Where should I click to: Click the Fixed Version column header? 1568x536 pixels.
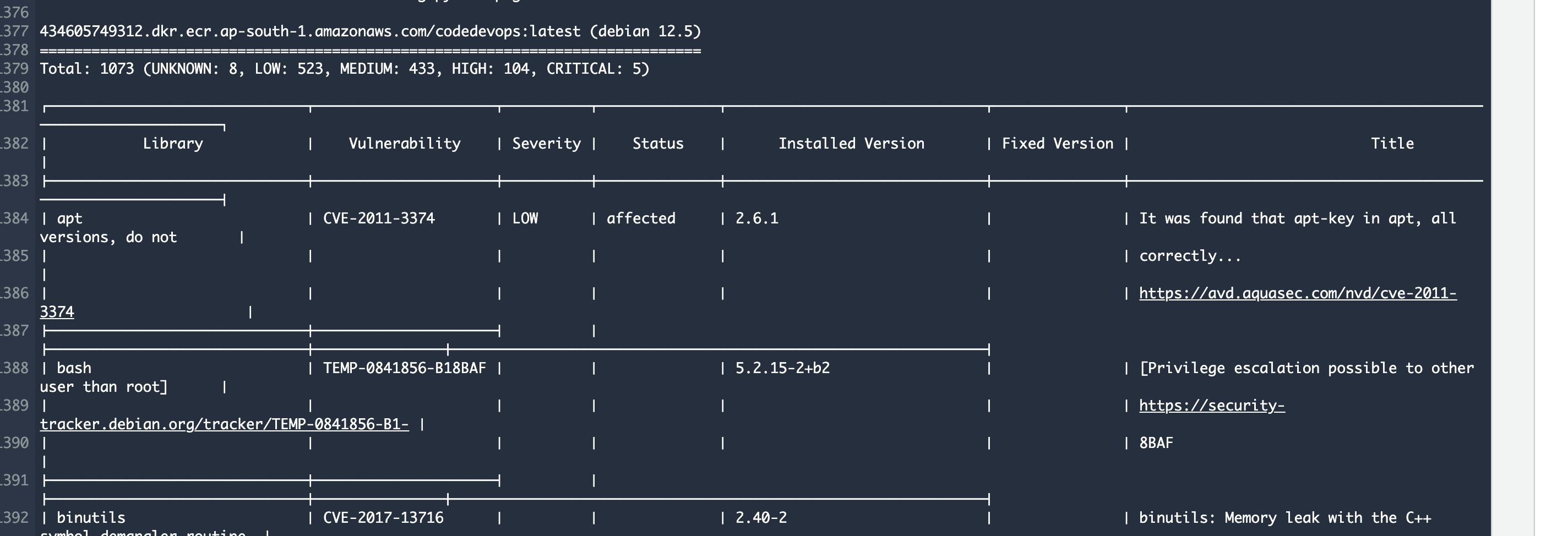pos(1057,144)
